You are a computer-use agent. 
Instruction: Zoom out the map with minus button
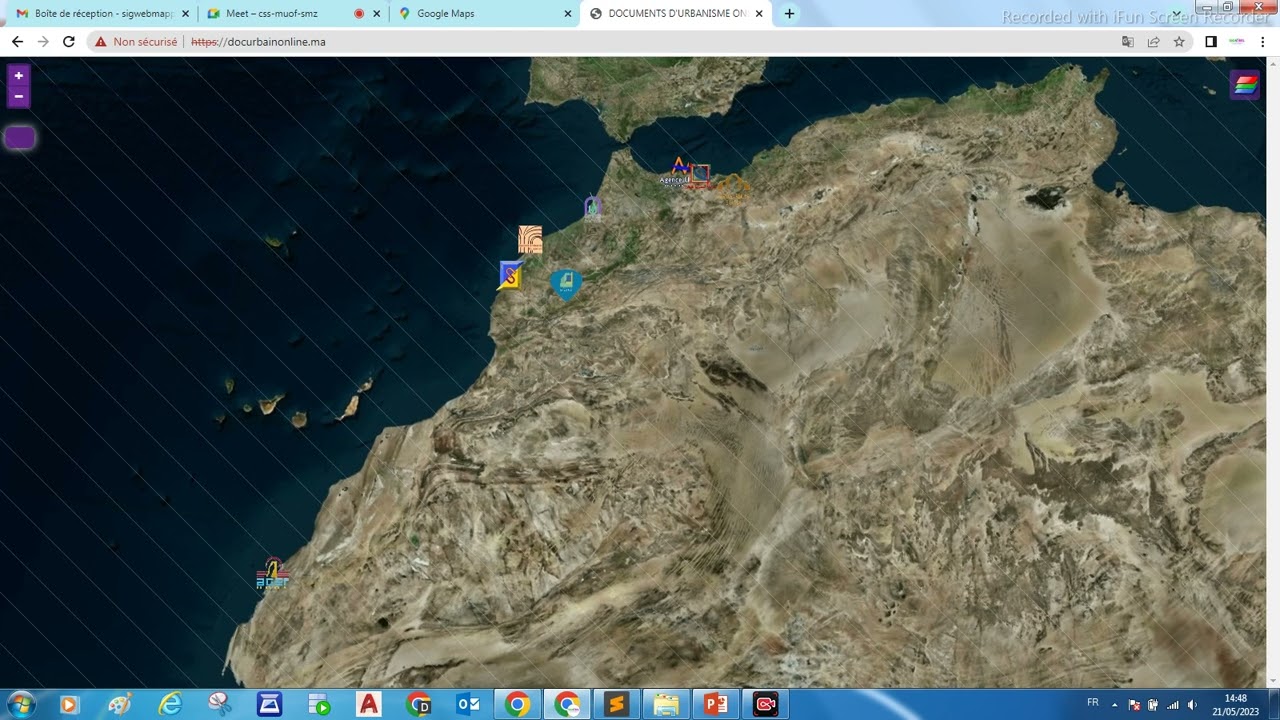pos(19,97)
